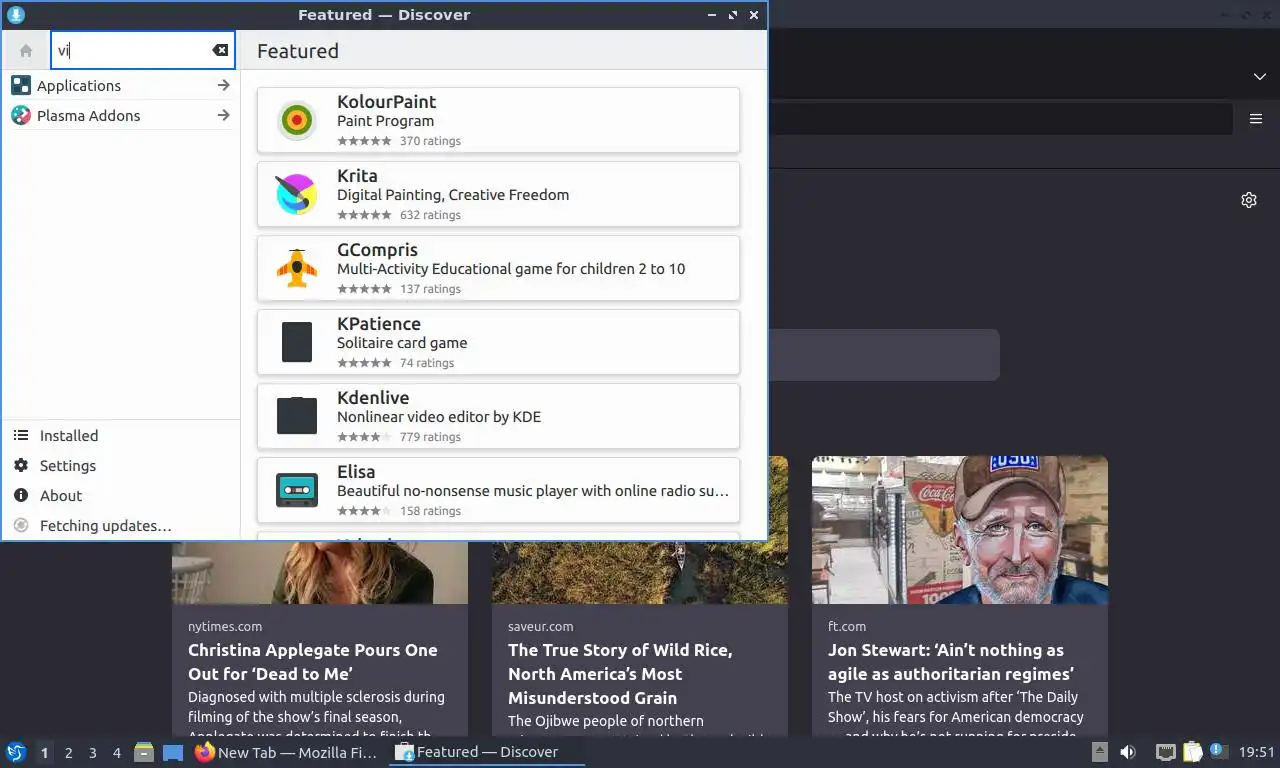Open KPatience app icon
The height and width of the screenshot is (768, 1280).
pos(297,342)
